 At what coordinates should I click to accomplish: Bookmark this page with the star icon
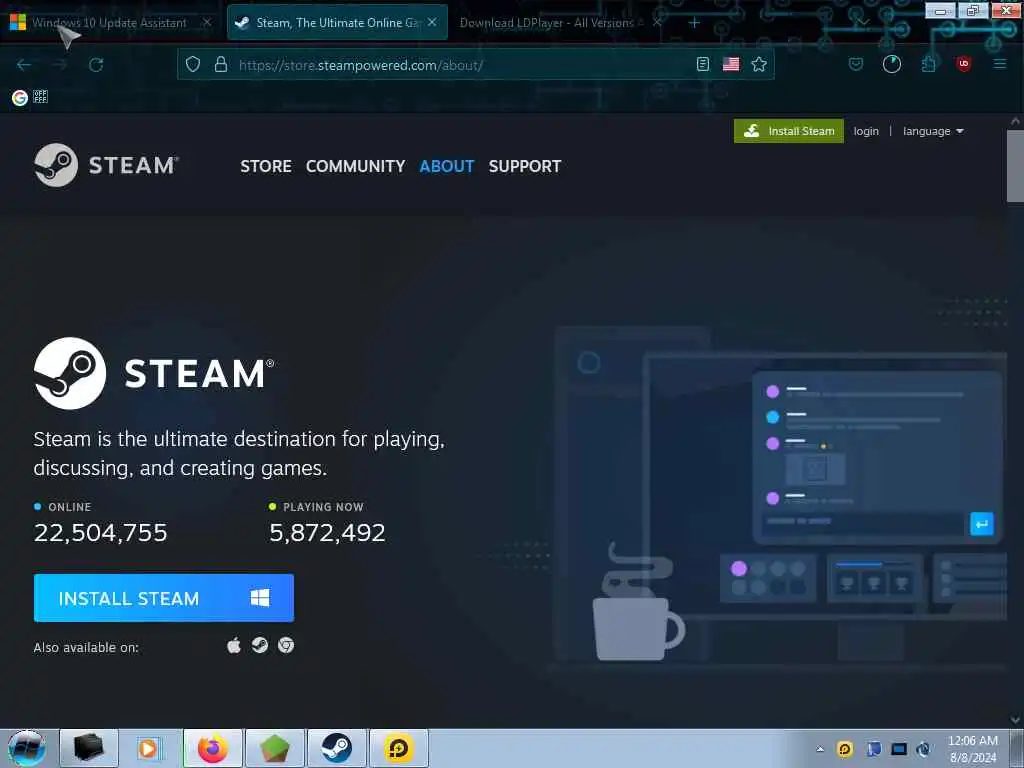click(759, 64)
